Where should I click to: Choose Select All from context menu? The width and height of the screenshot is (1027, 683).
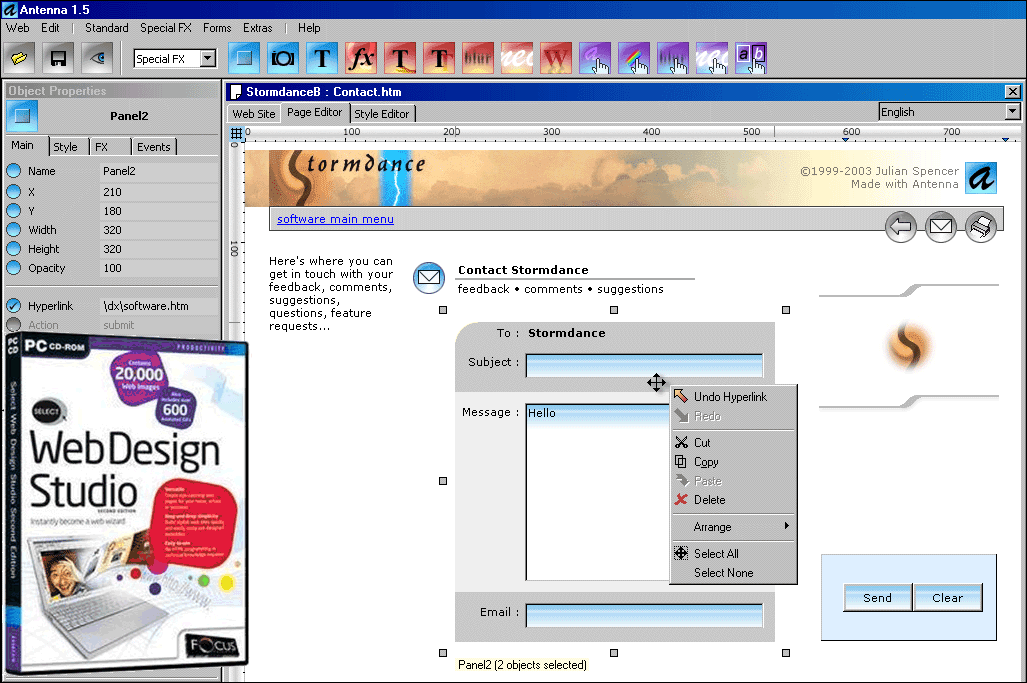click(x=734, y=553)
